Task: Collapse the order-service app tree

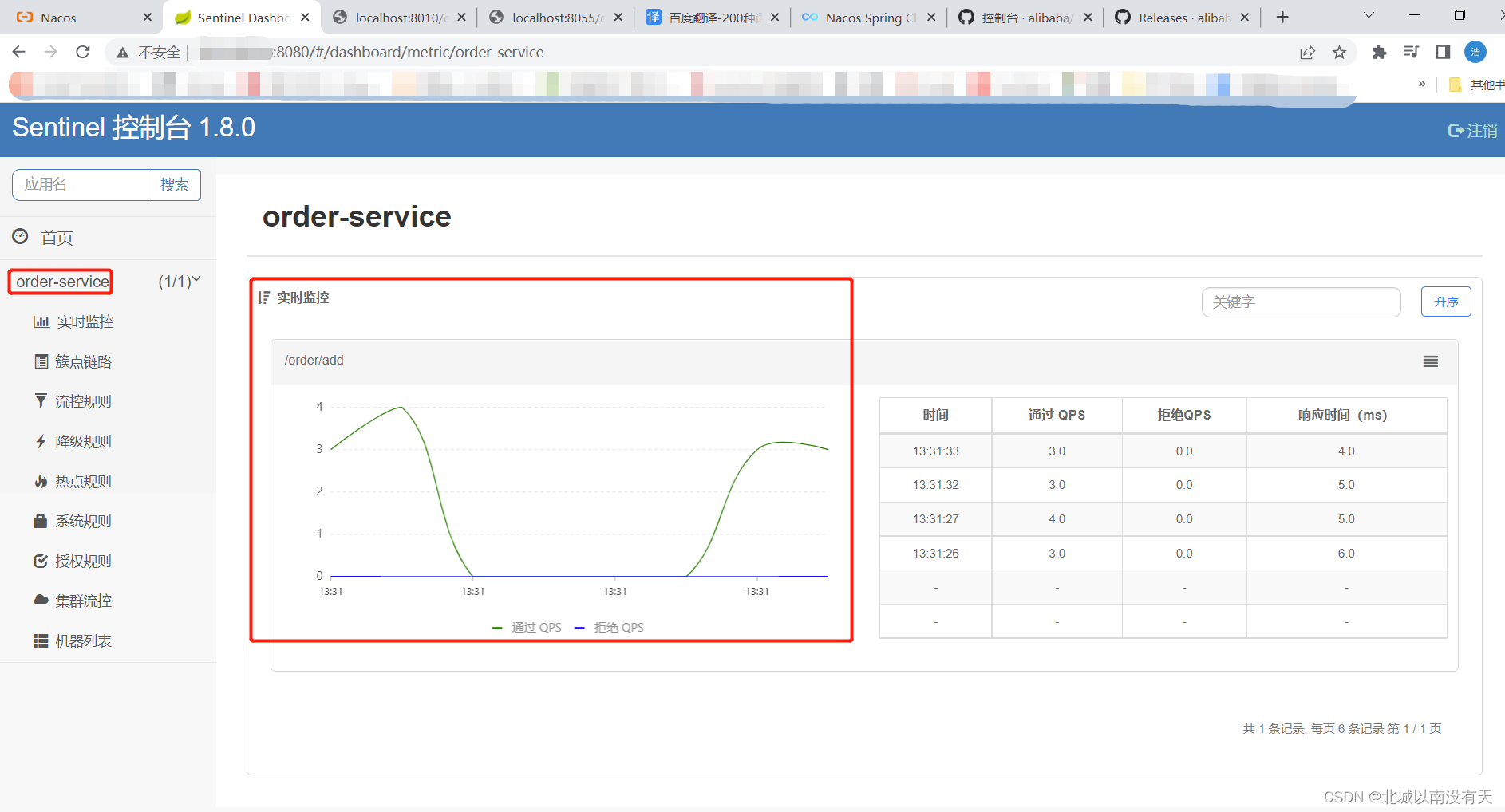Action: (196, 280)
